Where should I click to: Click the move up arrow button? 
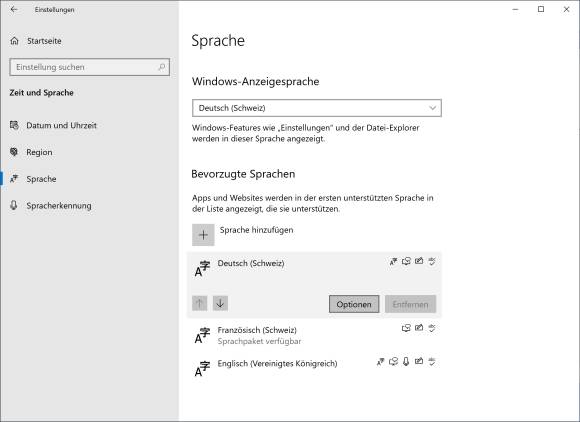200,303
